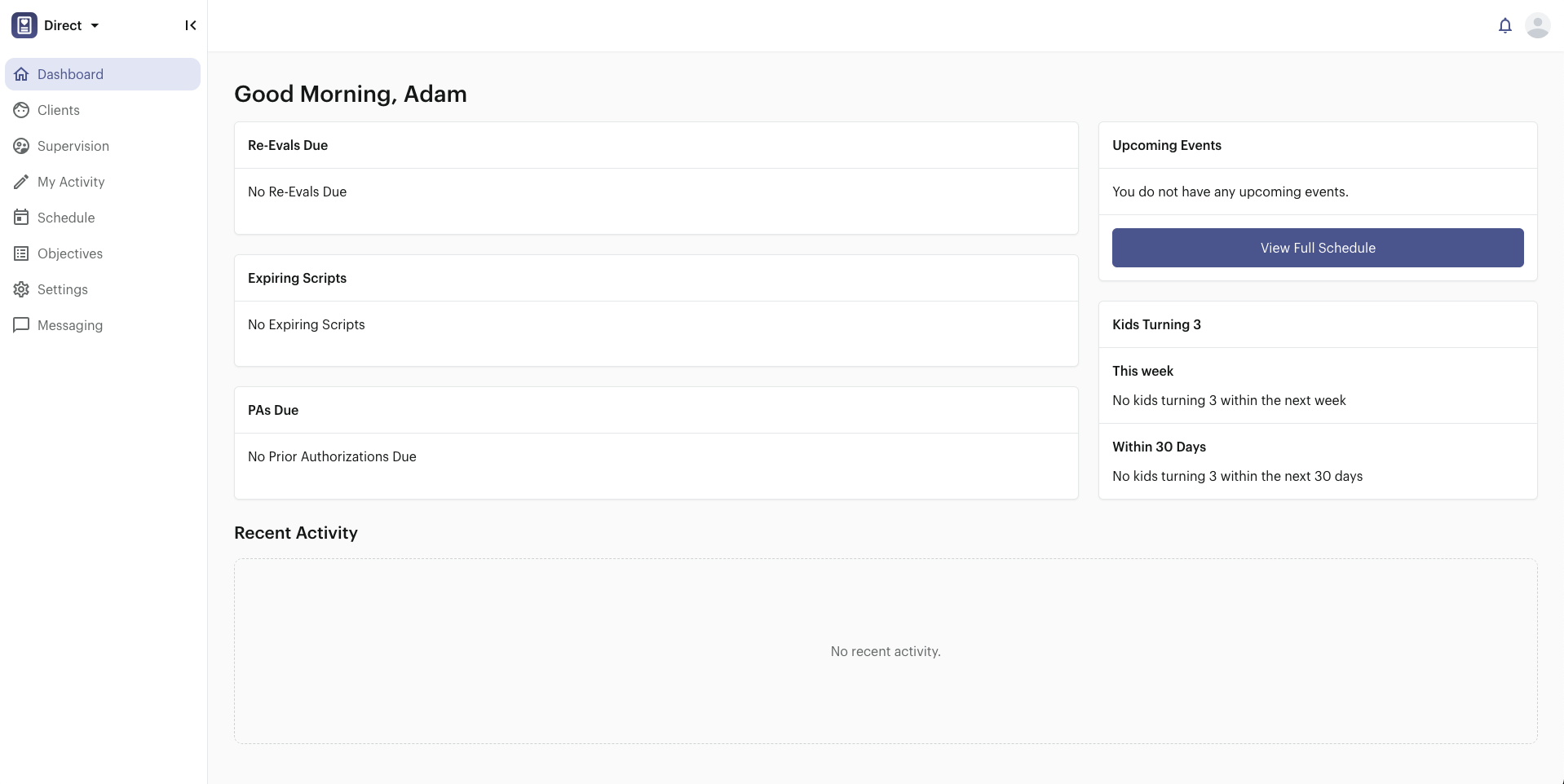Image resolution: width=1564 pixels, height=784 pixels.
Task: Click the Settings gear icon
Action: pos(21,289)
